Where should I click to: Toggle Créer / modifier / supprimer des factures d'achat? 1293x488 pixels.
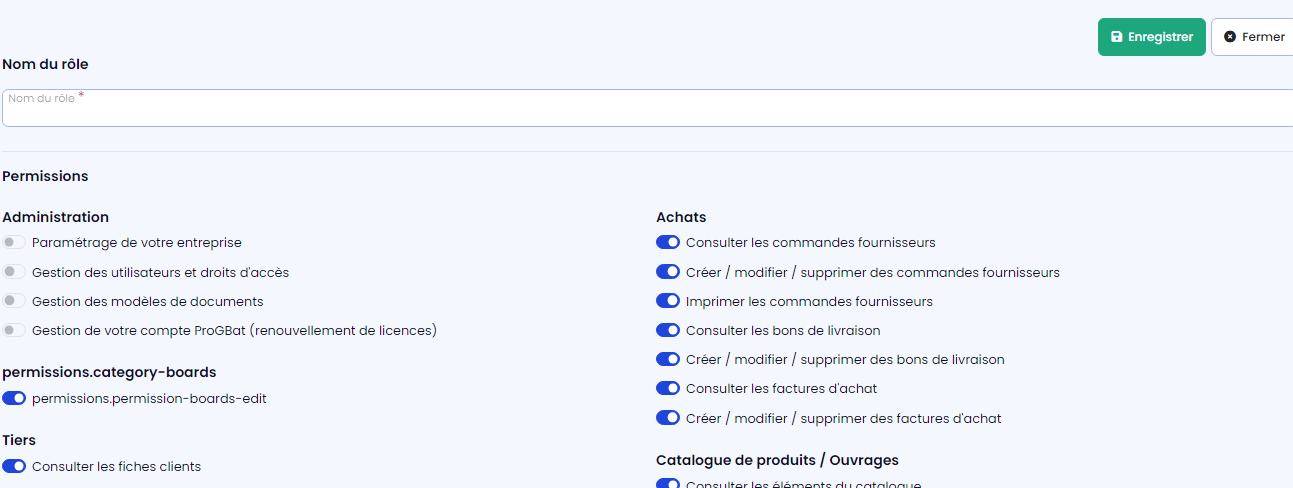click(668, 418)
